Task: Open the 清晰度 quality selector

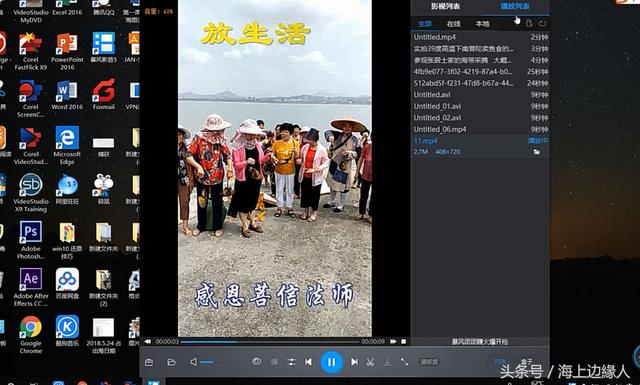Action: [429, 362]
